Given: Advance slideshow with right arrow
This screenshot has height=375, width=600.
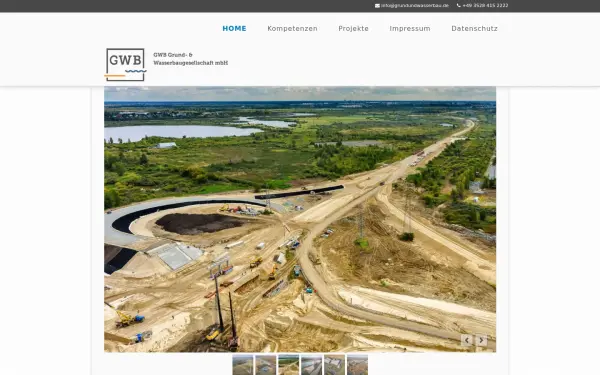Looking at the screenshot, I should 481,340.
